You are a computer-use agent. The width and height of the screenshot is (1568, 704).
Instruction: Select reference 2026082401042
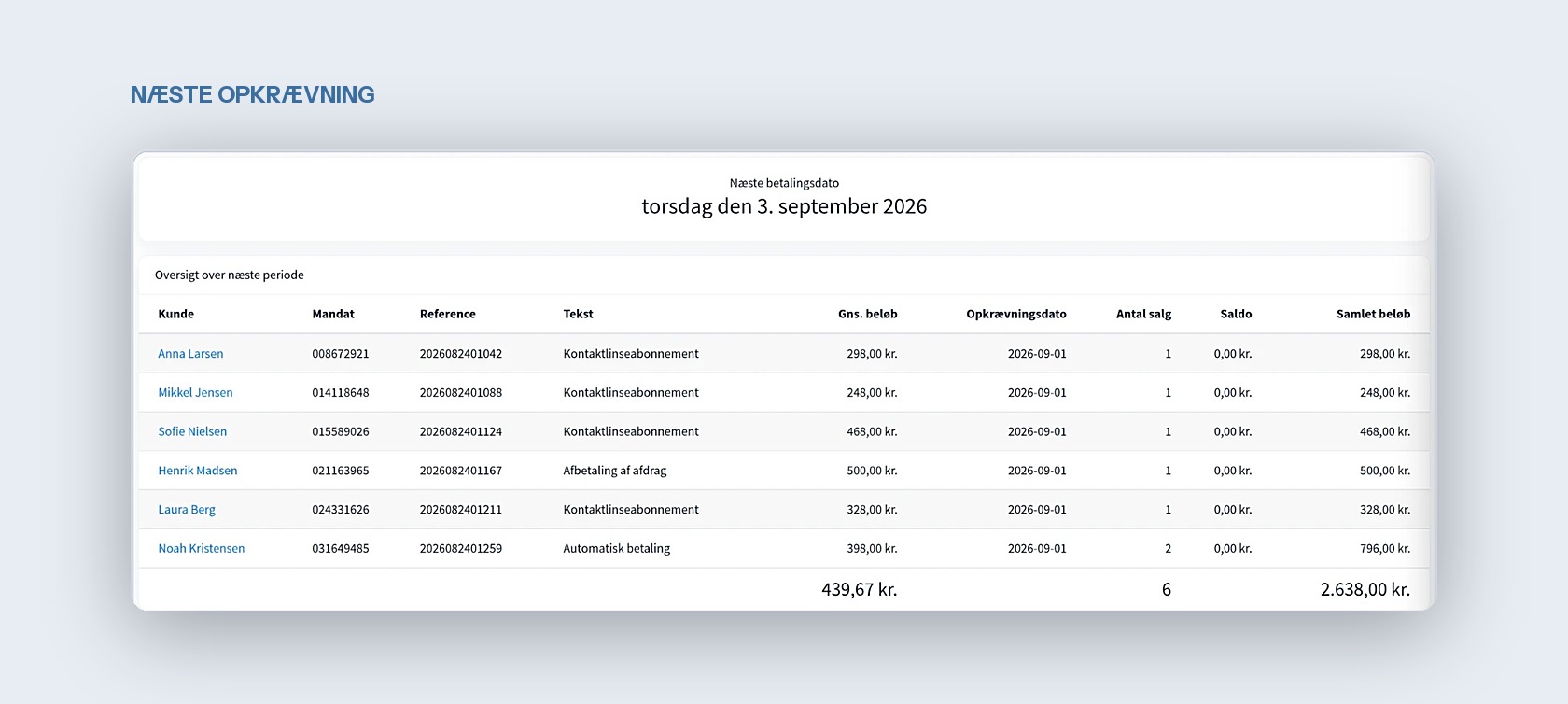[x=460, y=354]
